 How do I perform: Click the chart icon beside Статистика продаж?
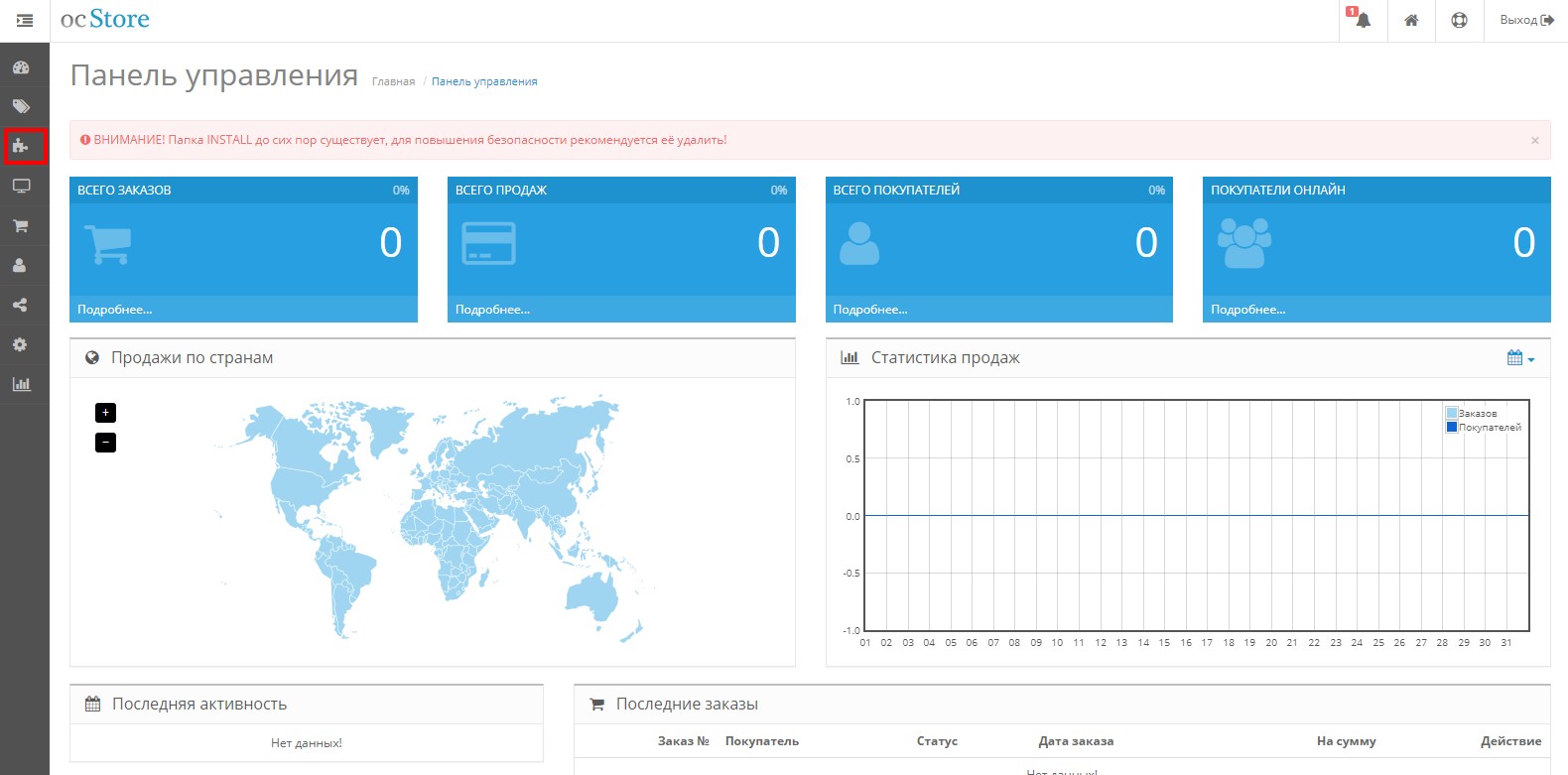tap(849, 358)
